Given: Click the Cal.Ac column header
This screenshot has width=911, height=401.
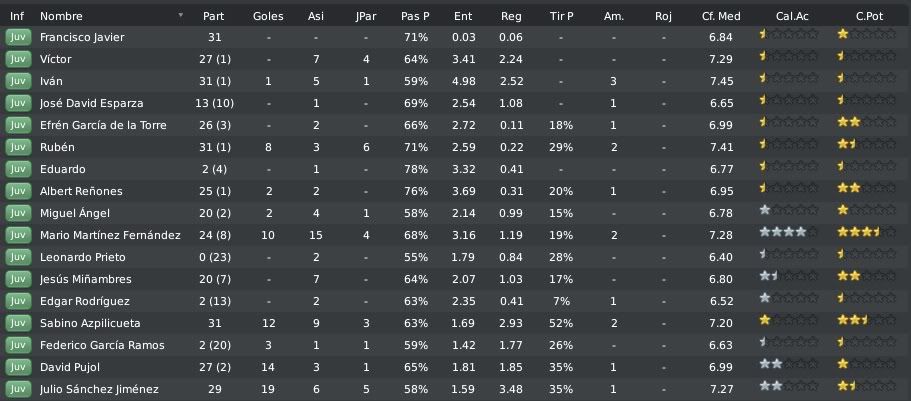Looking at the screenshot, I should point(792,16).
